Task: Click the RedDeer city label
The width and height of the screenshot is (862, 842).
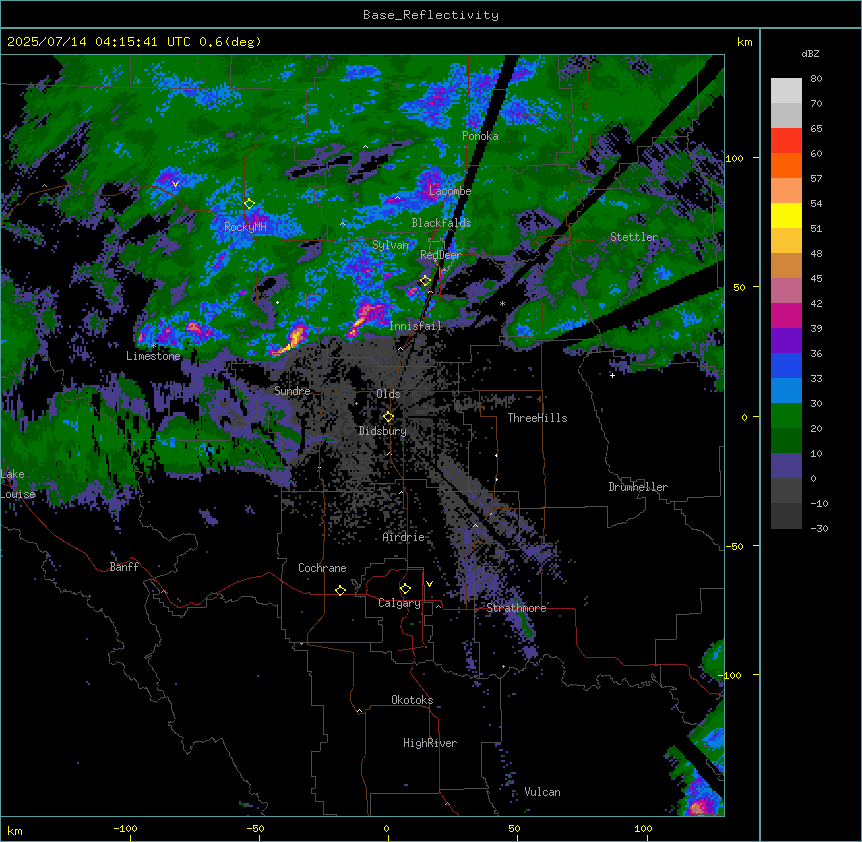Action: (x=440, y=255)
